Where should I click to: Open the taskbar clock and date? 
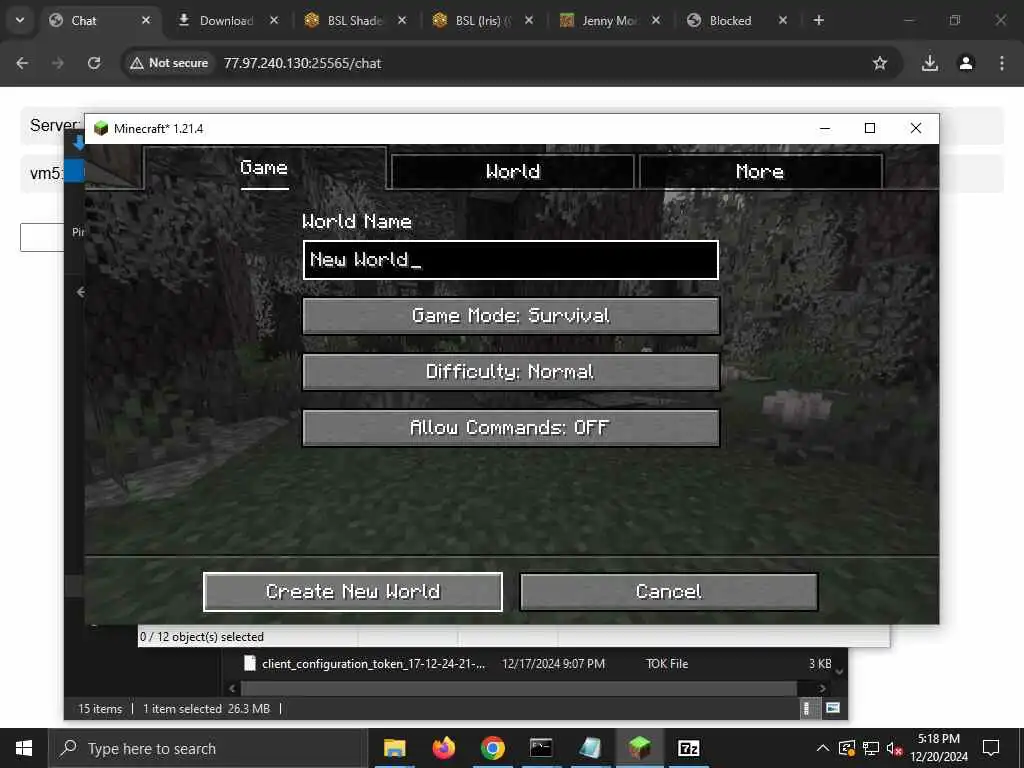[939, 748]
